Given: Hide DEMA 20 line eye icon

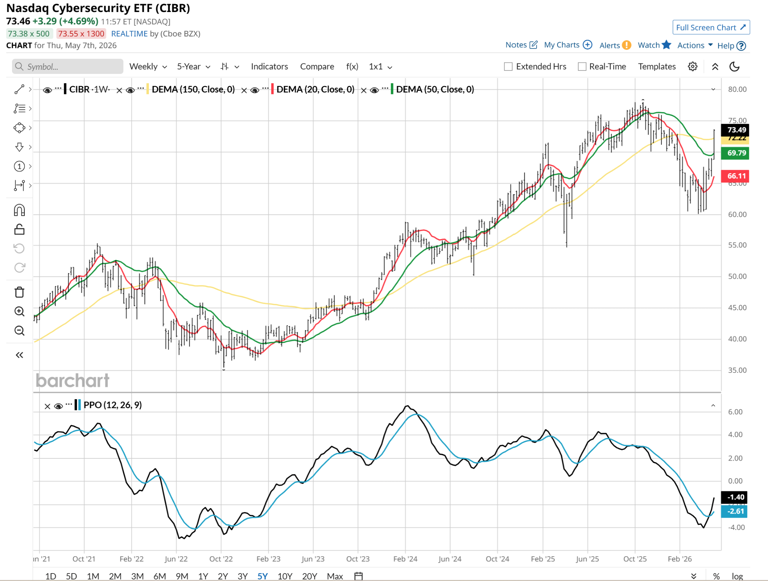Looking at the screenshot, I should tap(255, 90).
